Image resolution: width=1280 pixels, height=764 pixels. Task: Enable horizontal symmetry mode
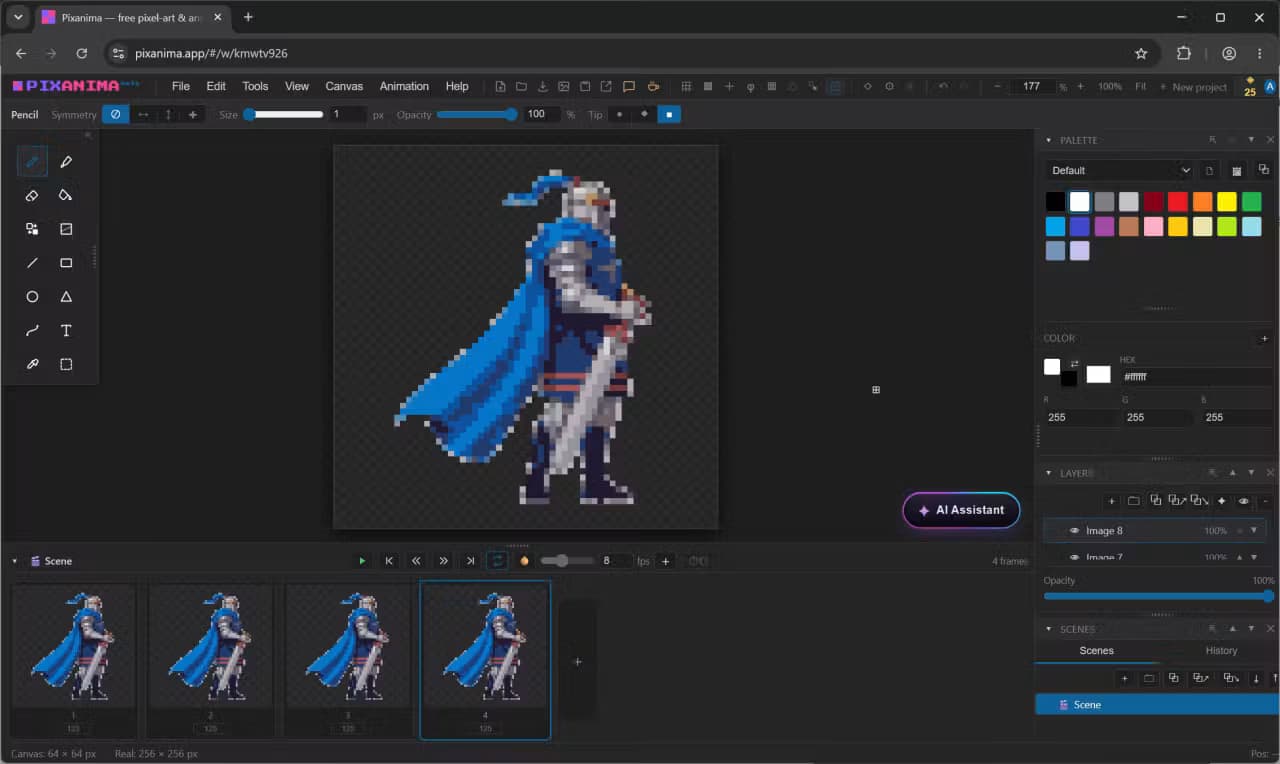pos(143,115)
